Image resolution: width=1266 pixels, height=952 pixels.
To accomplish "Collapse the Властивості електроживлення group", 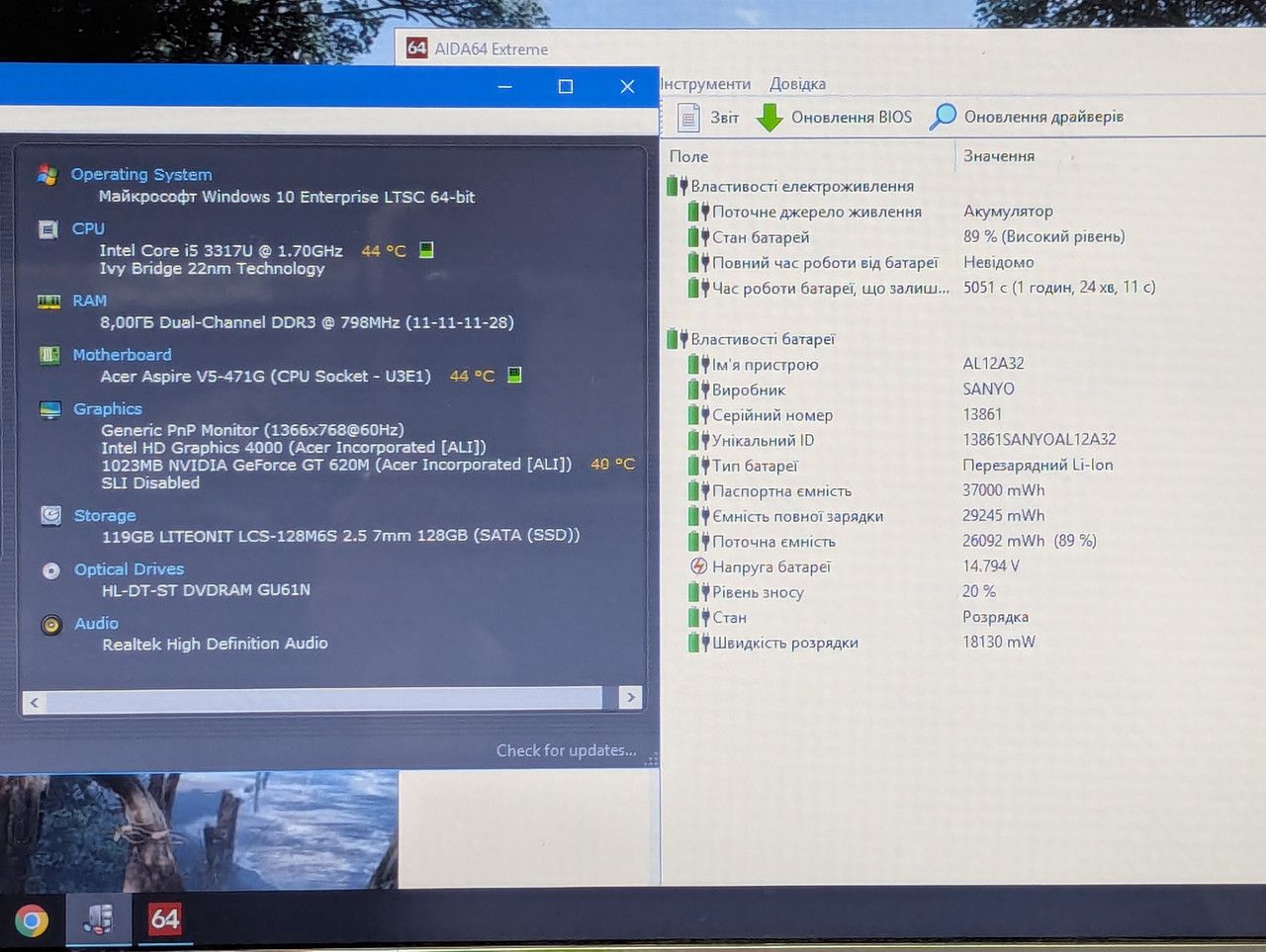I will click(x=677, y=186).
